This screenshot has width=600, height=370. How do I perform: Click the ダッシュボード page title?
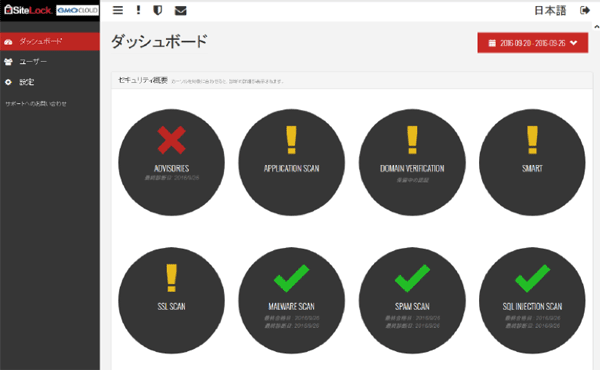tap(159, 41)
